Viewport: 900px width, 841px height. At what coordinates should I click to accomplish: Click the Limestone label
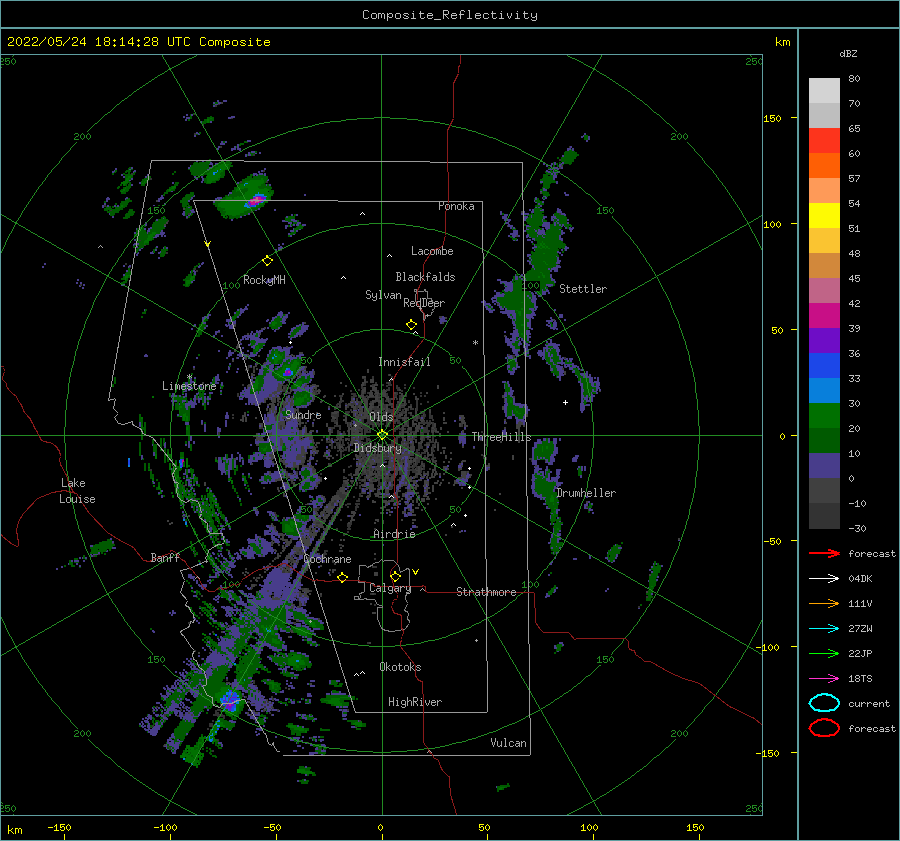point(189,386)
